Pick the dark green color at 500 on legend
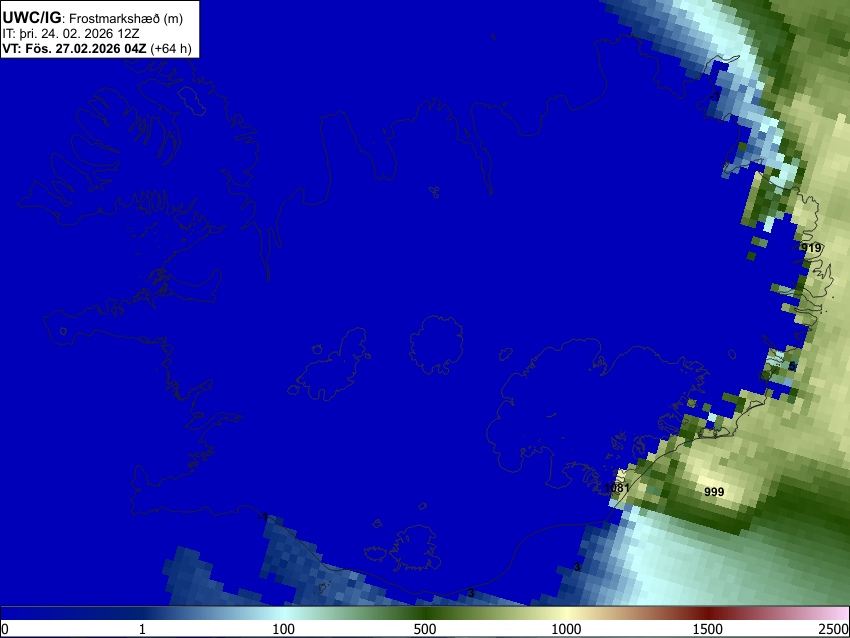The width and height of the screenshot is (850, 638). (425, 614)
